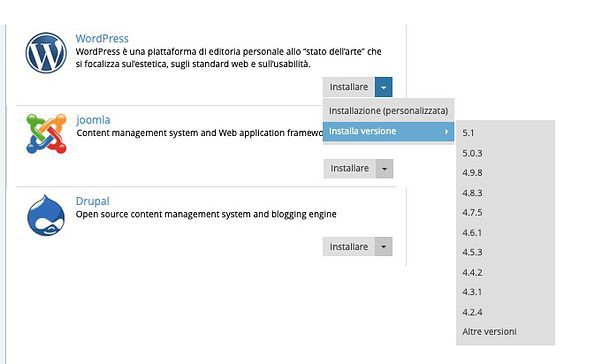Screen dimensions: 610x364
Task: Expand the Joomla install options arrow
Action: (384, 169)
